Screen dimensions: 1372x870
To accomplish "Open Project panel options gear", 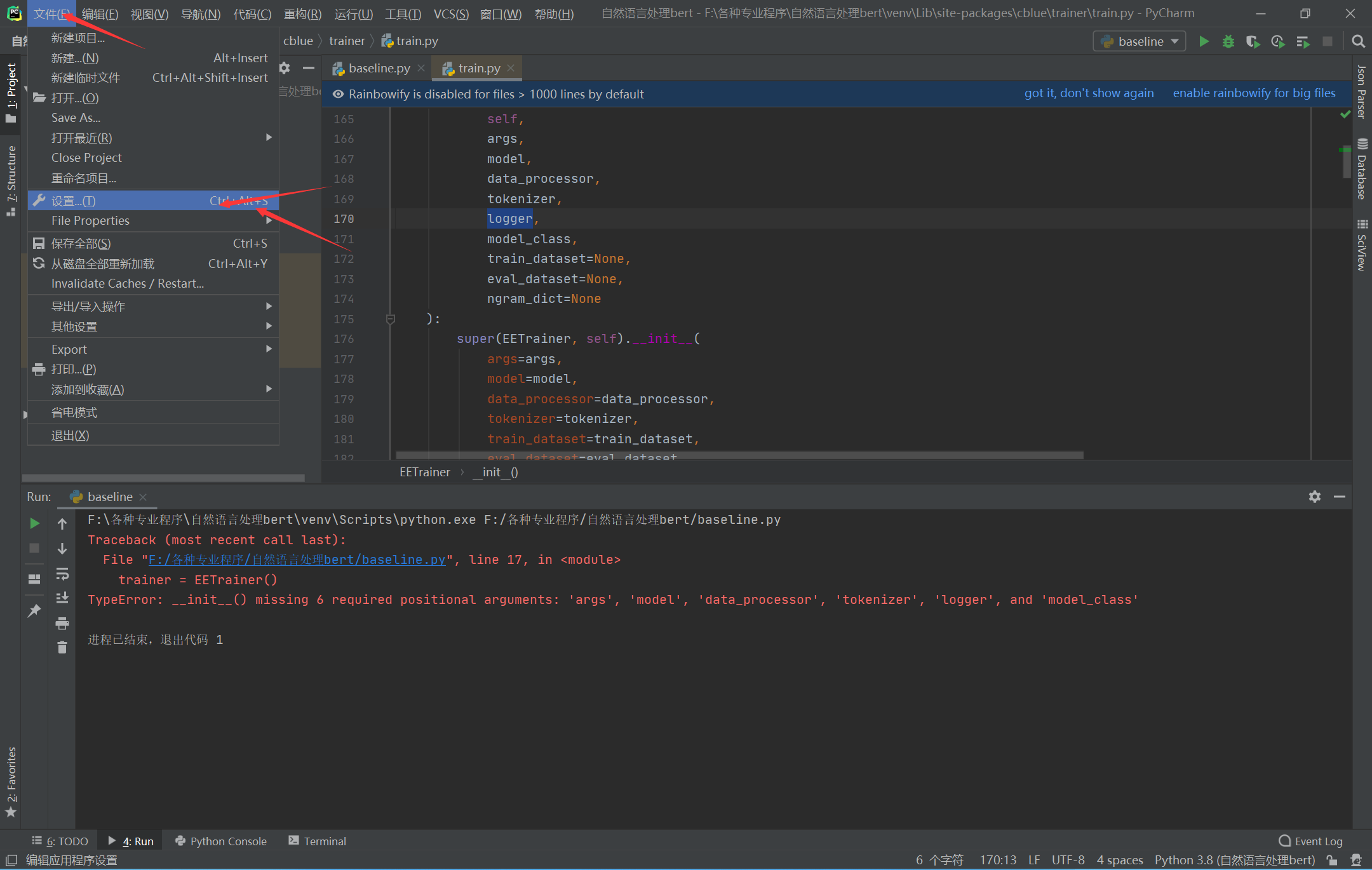I will coord(285,68).
